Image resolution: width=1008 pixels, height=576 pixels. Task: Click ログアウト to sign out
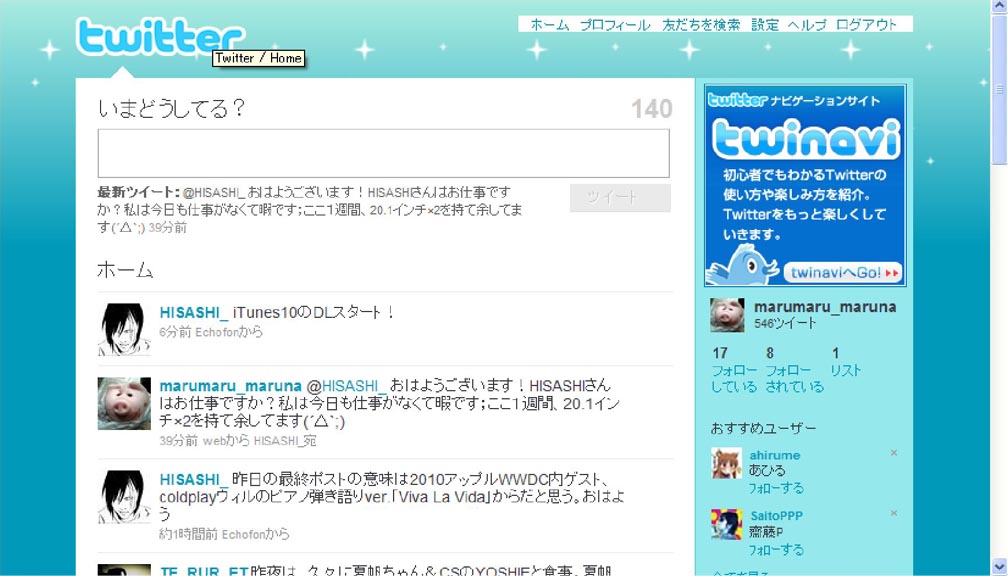[867, 25]
